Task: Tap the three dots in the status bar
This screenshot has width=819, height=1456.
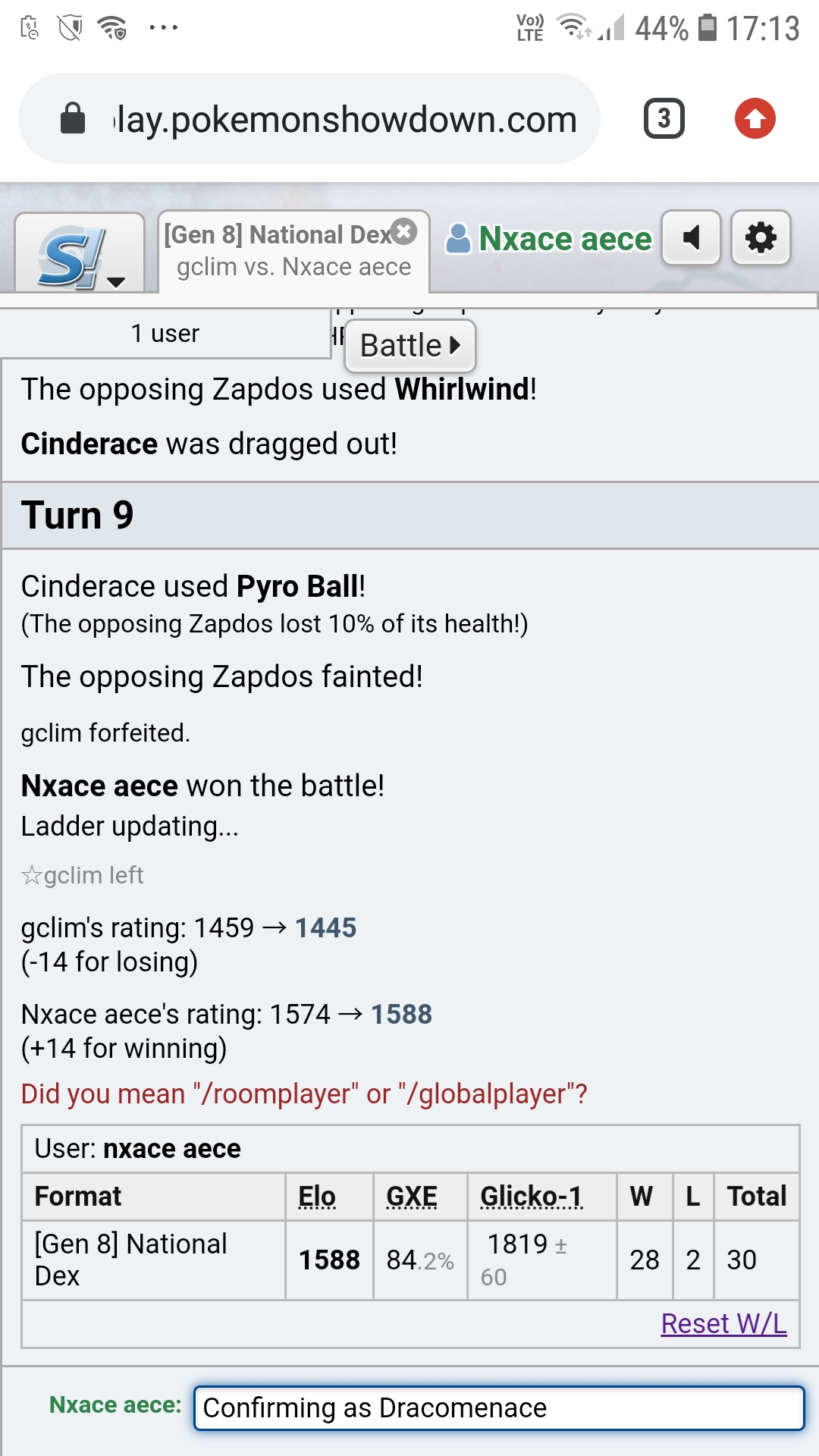Action: click(x=163, y=28)
